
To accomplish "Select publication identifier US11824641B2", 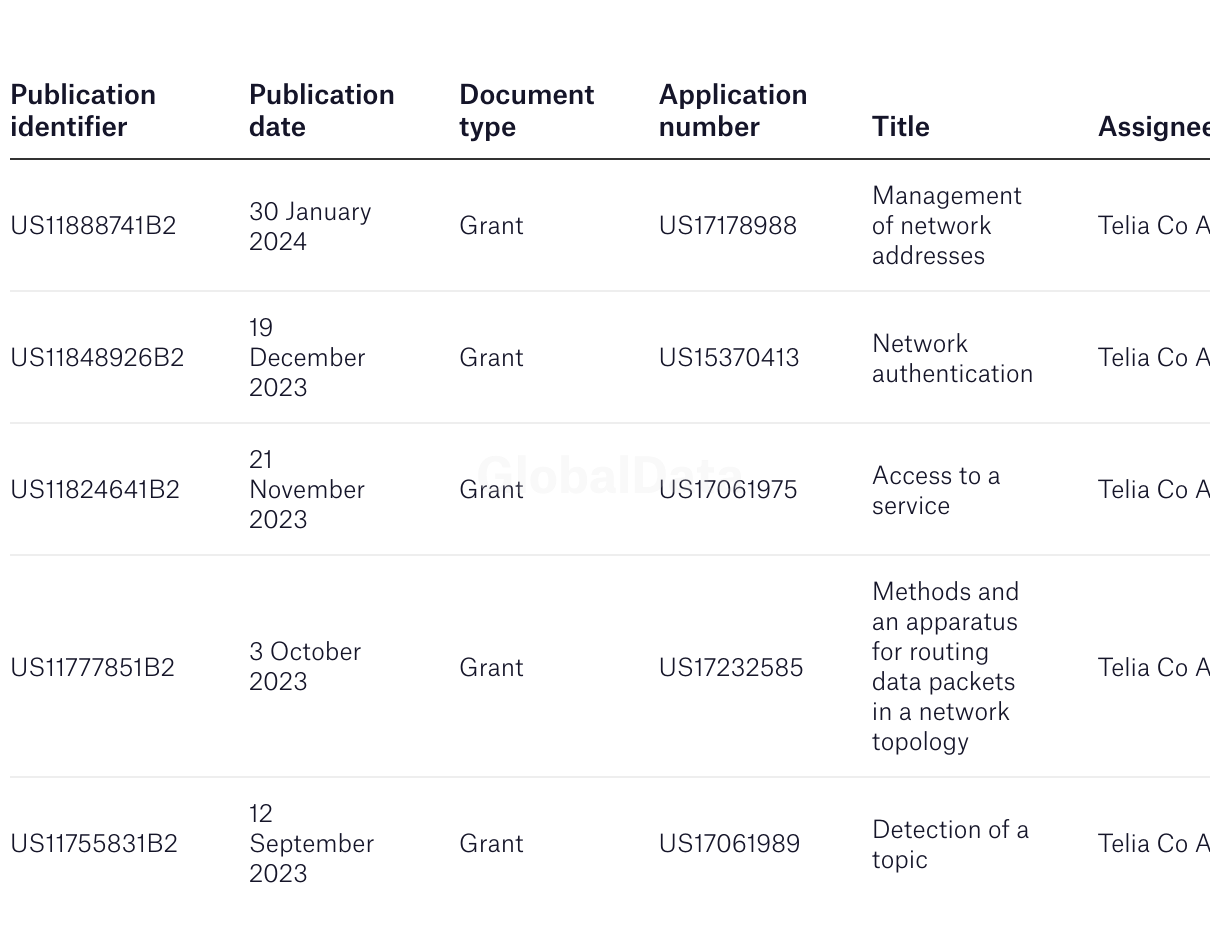I will (x=95, y=490).
